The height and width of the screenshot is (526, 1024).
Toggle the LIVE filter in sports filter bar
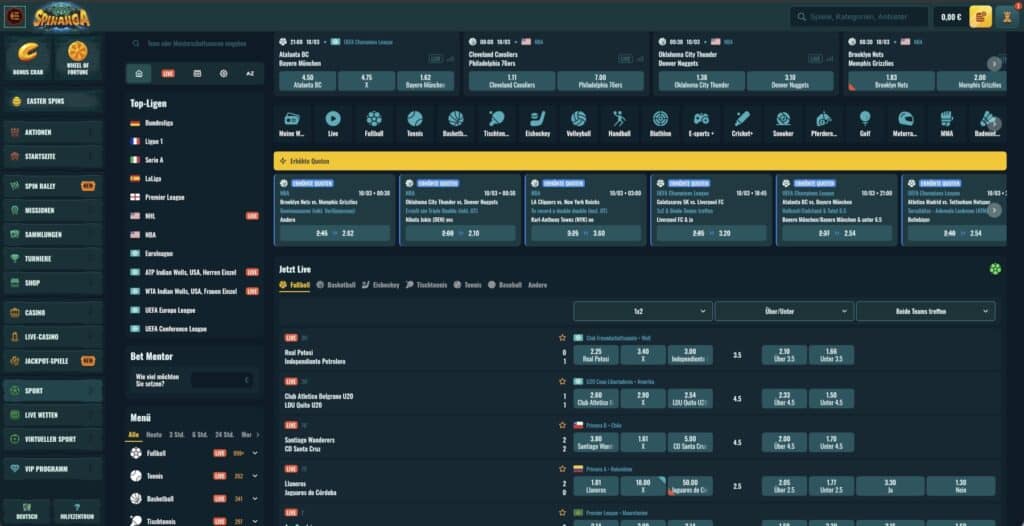[168, 74]
